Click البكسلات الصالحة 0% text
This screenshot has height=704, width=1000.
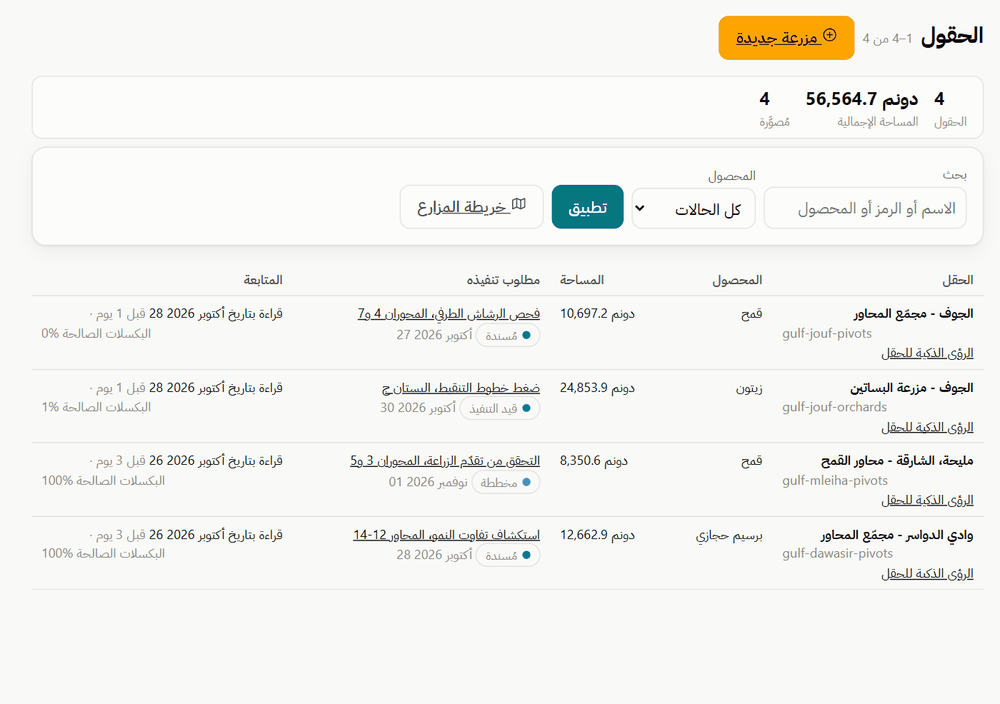coord(96,334)
